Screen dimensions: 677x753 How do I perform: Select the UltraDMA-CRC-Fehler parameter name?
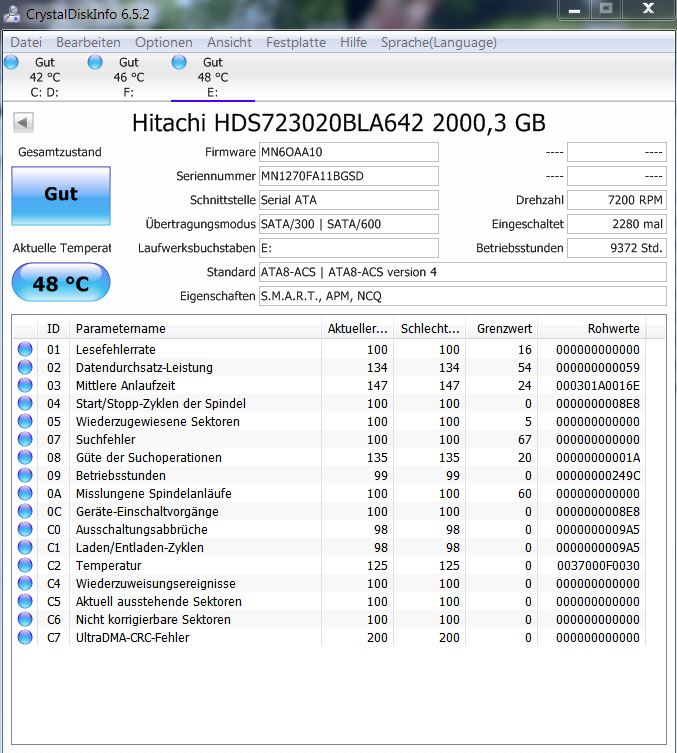pos(133,638)
